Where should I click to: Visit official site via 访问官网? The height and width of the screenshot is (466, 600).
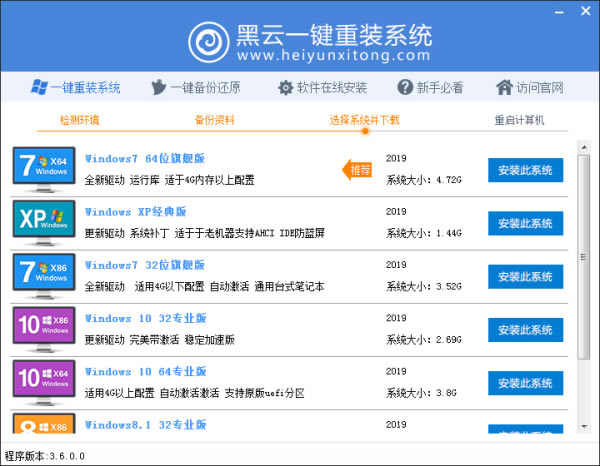528,87
